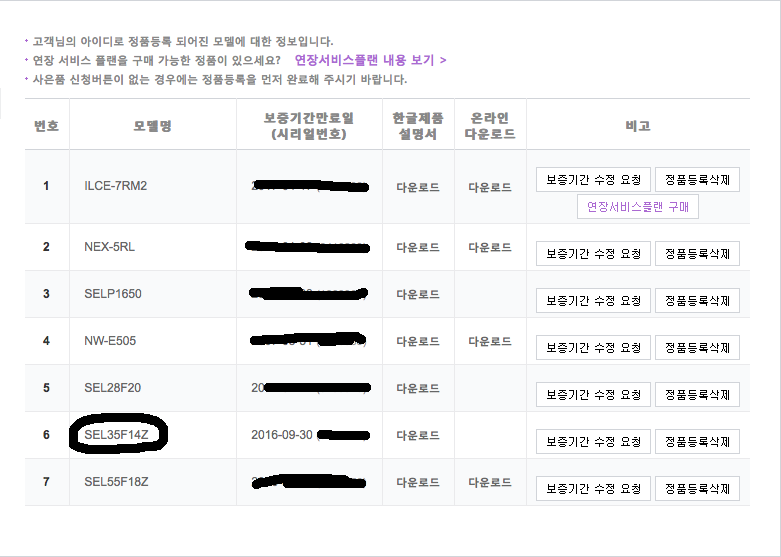This screenshot has width=781, height=557.
Task: Download the 한글제품 설명서 for ILCE-7RM2
Action: 418,187
